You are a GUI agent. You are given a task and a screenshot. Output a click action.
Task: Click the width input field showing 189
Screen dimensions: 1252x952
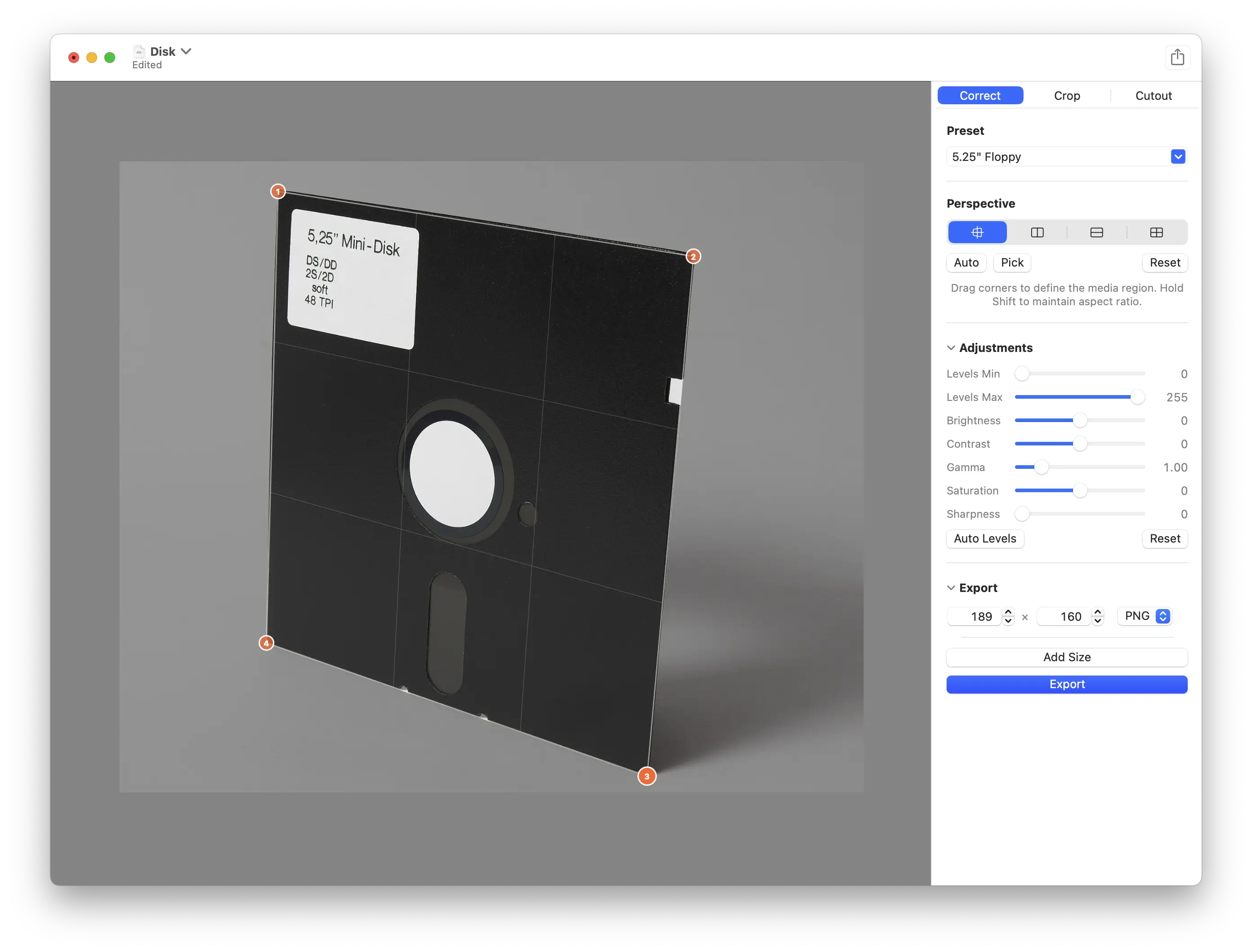(981, 616)
